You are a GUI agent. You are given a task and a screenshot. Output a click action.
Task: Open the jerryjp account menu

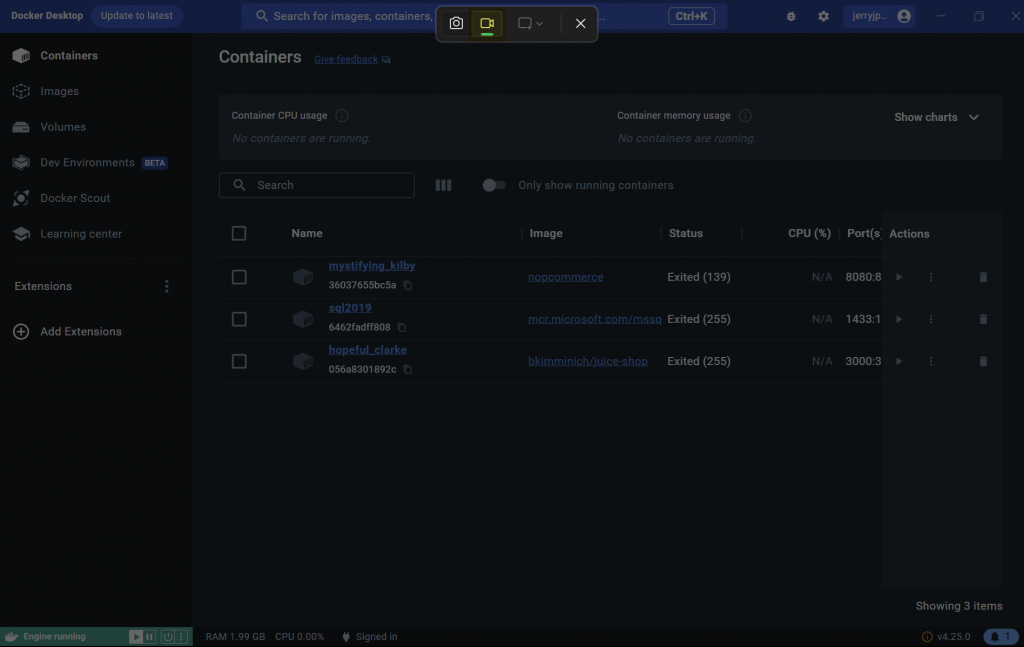(x=879, y=16)
